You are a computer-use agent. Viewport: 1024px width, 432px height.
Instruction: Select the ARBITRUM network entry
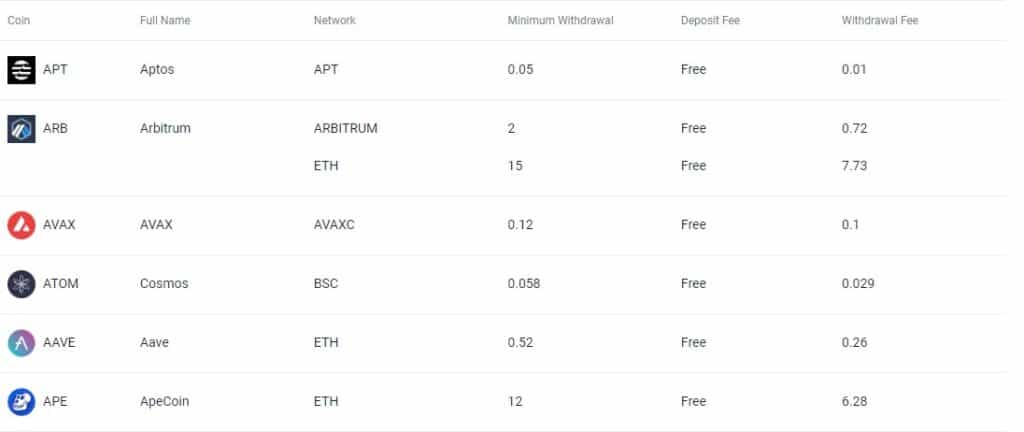346,129
